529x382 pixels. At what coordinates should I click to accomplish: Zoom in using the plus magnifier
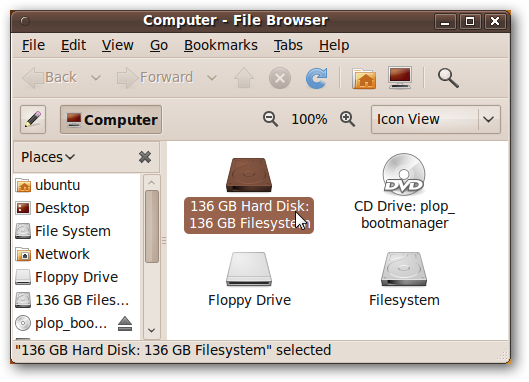[x=347, y=119]
